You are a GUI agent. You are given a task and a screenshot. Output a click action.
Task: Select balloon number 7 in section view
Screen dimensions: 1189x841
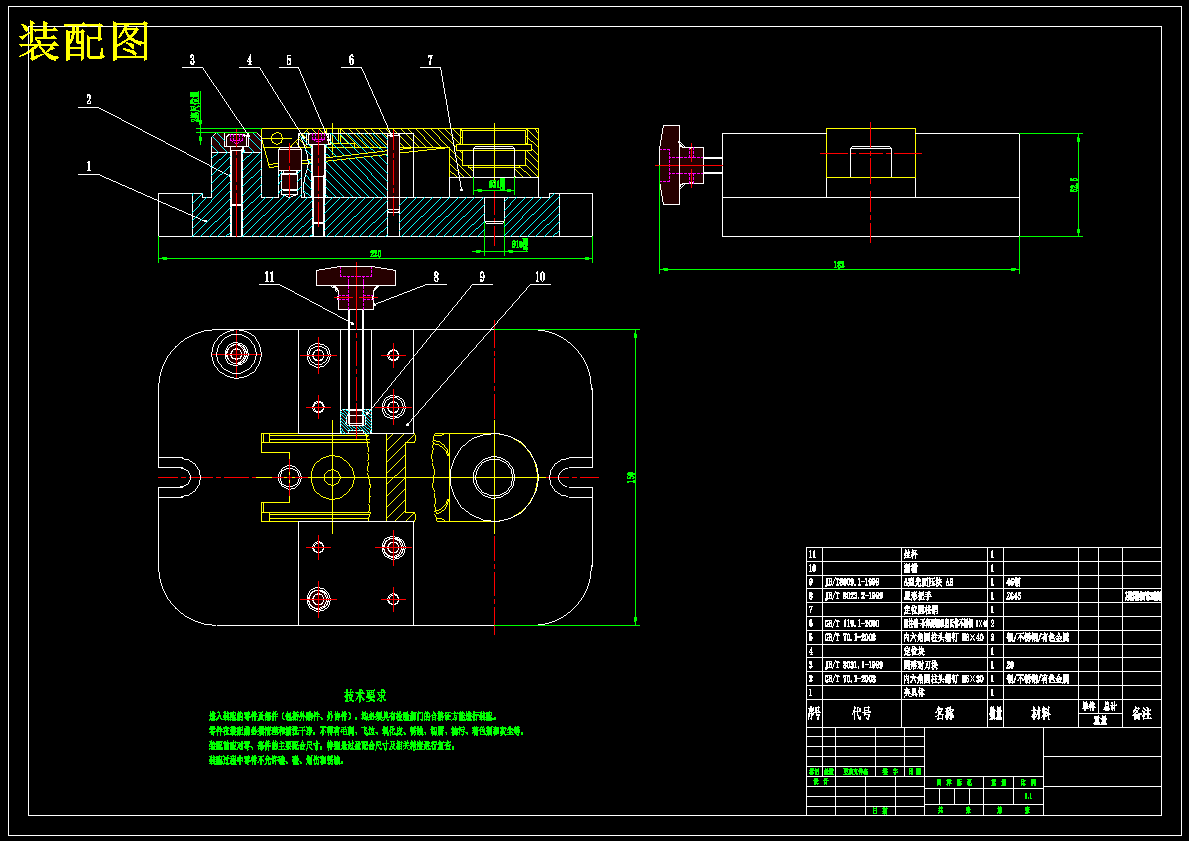(x=430, y=59)
